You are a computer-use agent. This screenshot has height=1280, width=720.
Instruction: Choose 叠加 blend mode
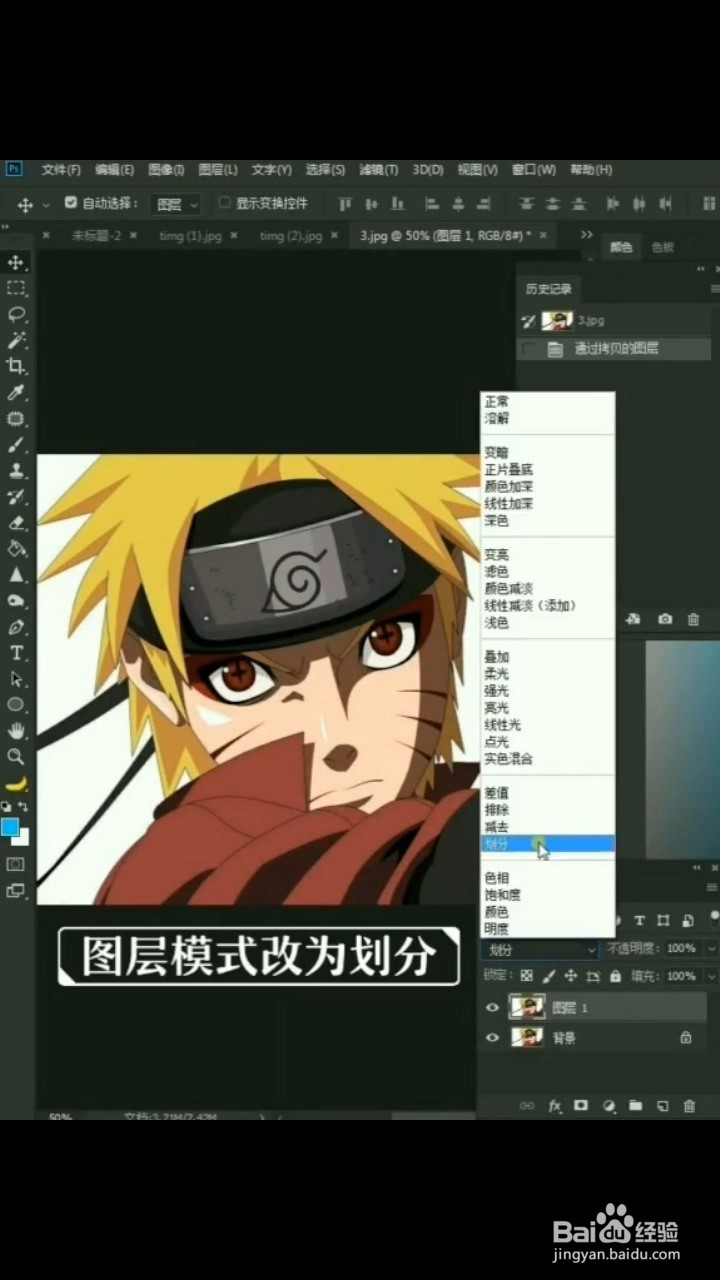[497, 657]
